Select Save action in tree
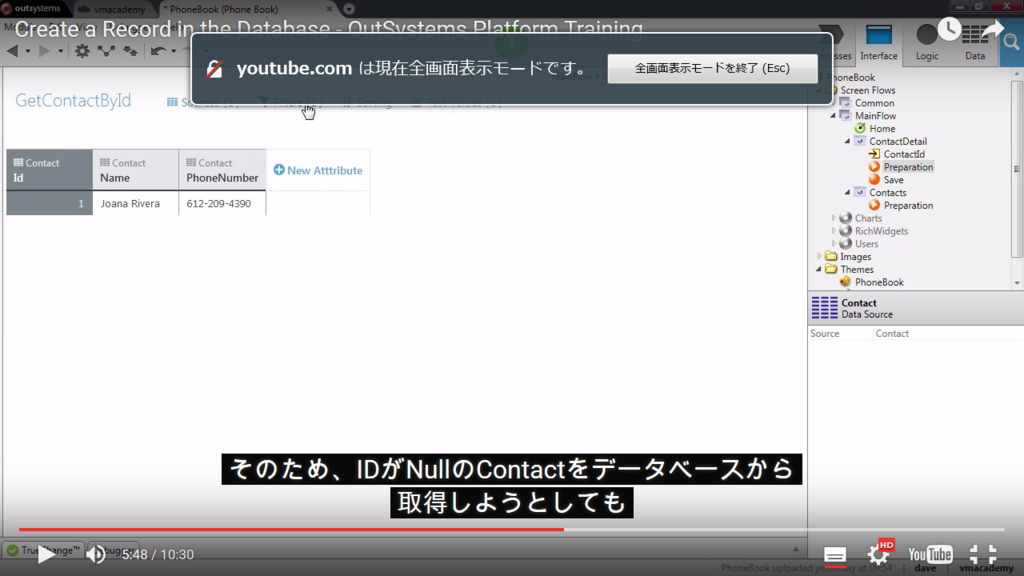 [x=893, y=180]
